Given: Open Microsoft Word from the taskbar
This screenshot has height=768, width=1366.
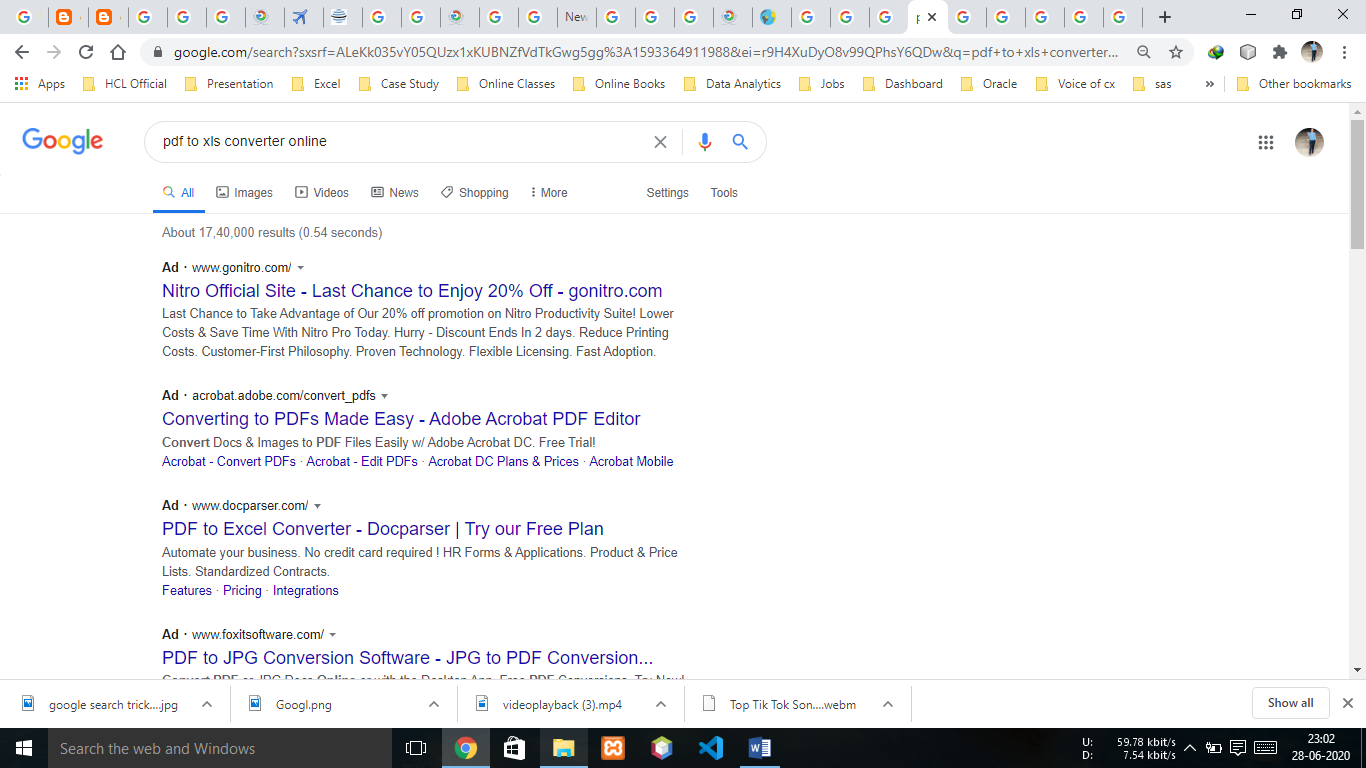Looking at the screenshot, I should pos(758,747).
